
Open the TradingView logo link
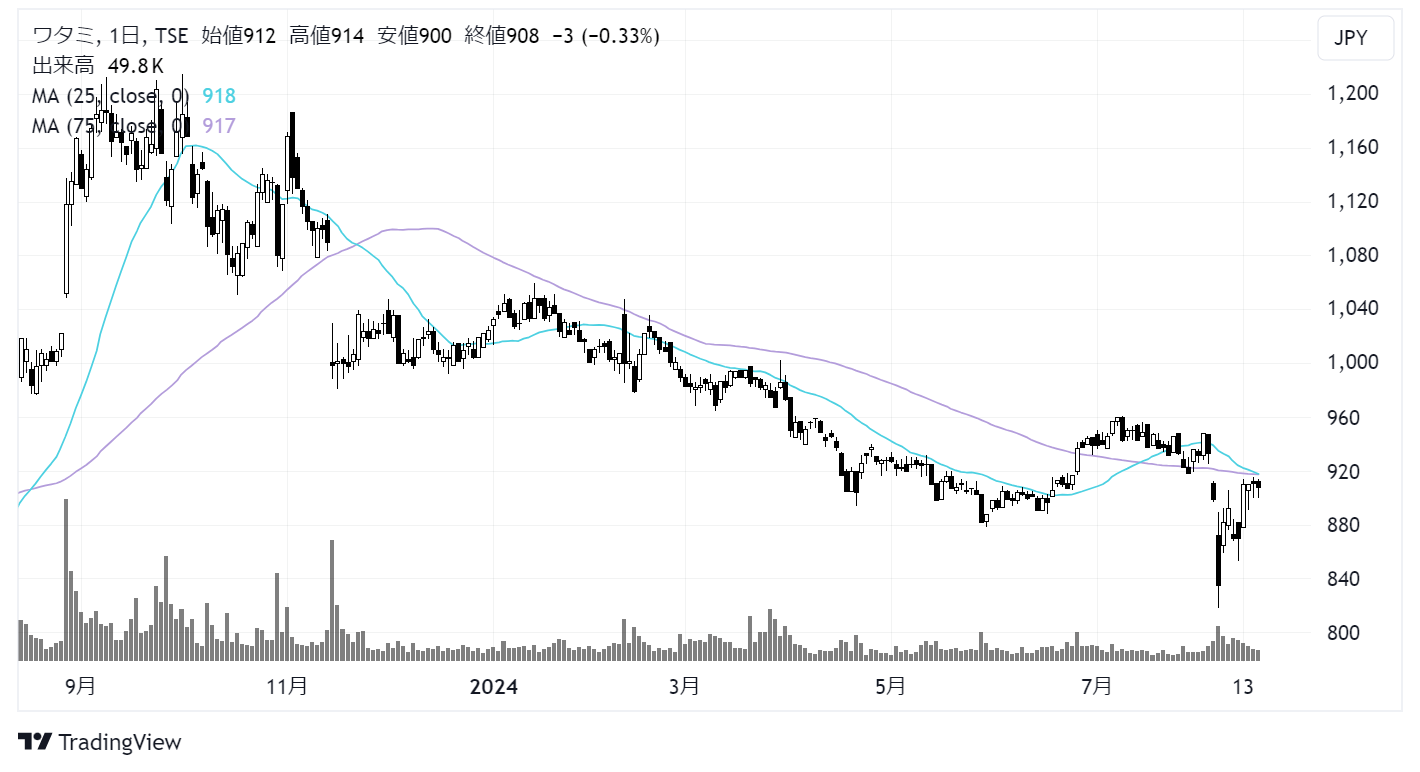(100, 742)
